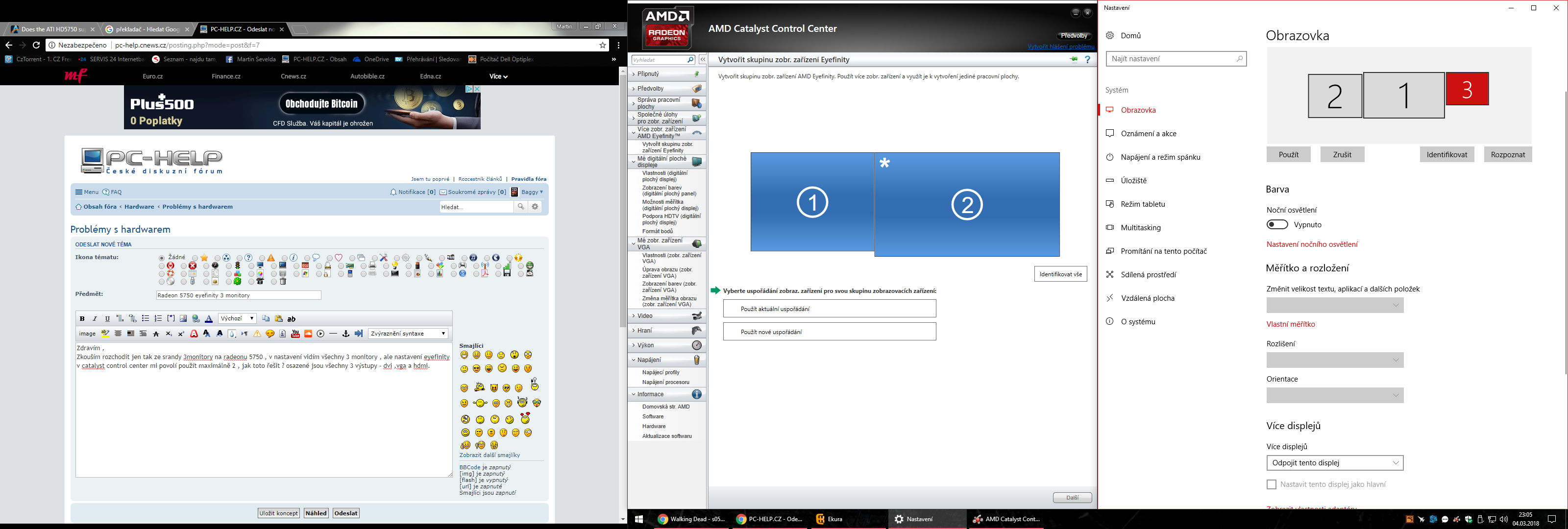
Task: Select the heart topic icon radio
Action: [x=330, y=258]
